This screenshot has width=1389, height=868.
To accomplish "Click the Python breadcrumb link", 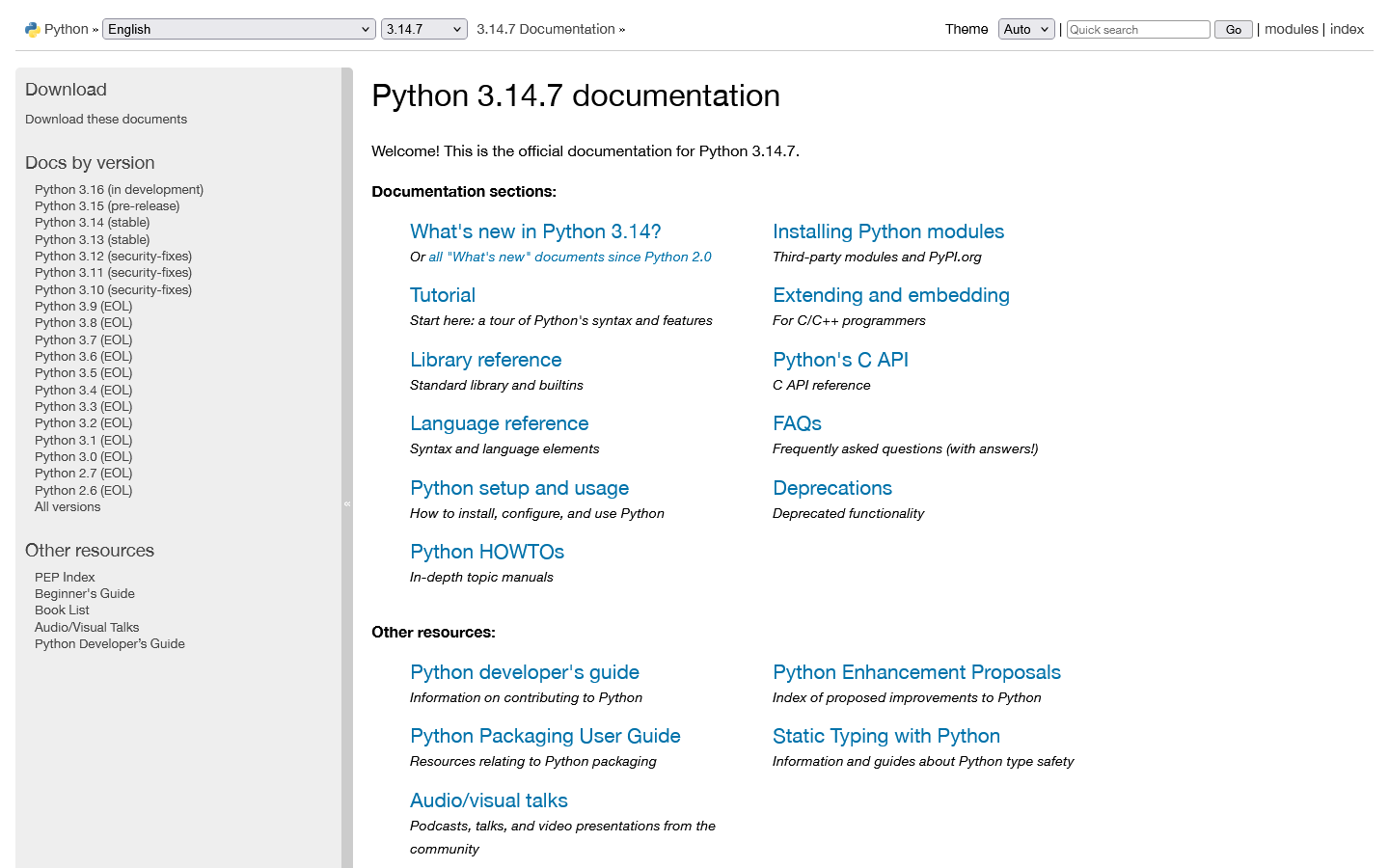I will [x=67, y=29].
